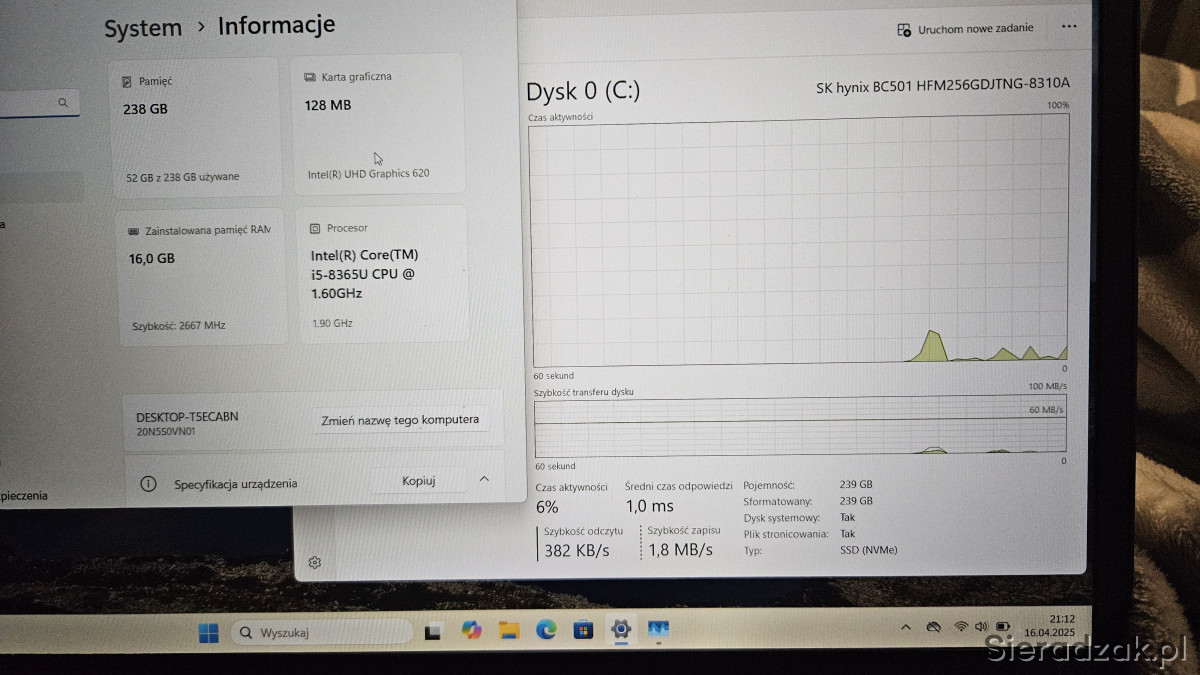Open Microsoft Store from the taskbar
The image size is (1200, 675).
[x=583, y=630]
